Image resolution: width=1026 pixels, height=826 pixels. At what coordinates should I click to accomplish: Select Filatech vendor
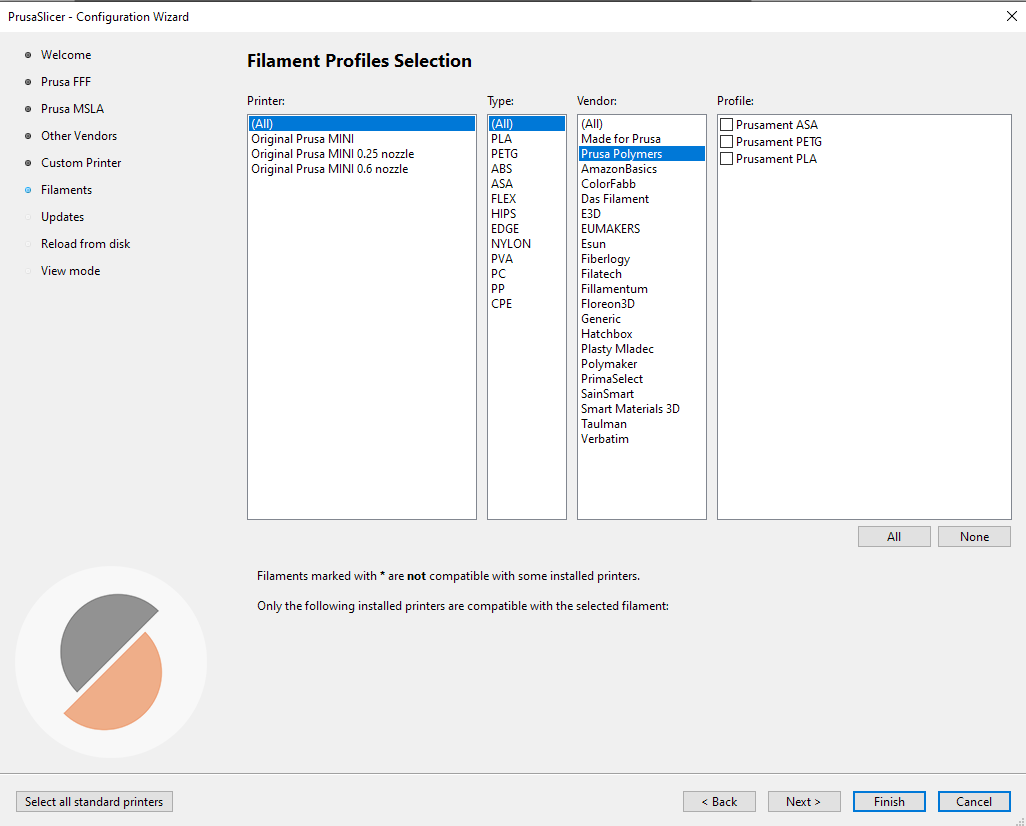(642, 274)
